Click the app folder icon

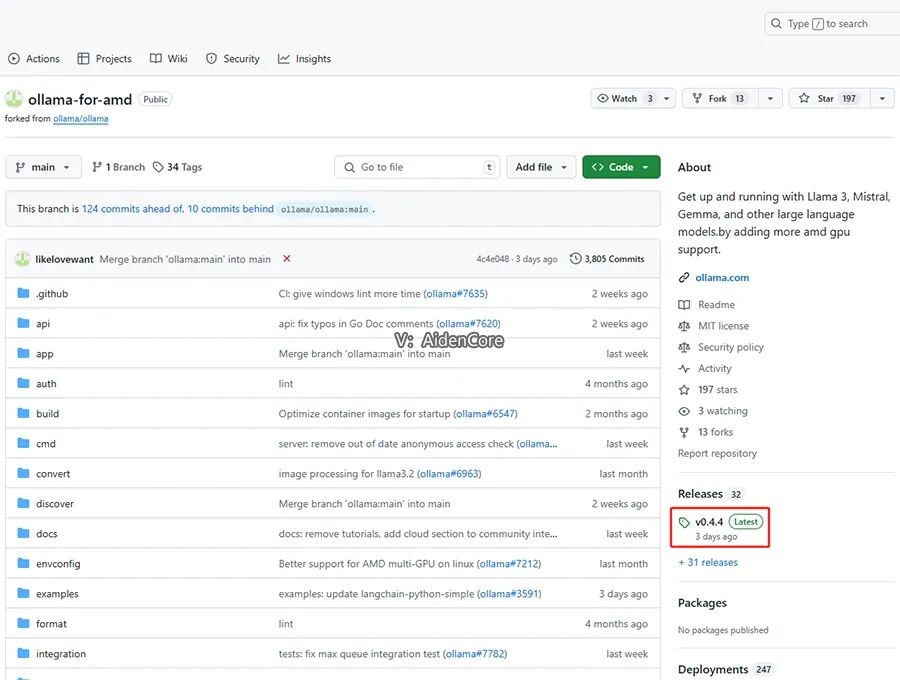tap(23, 353)
